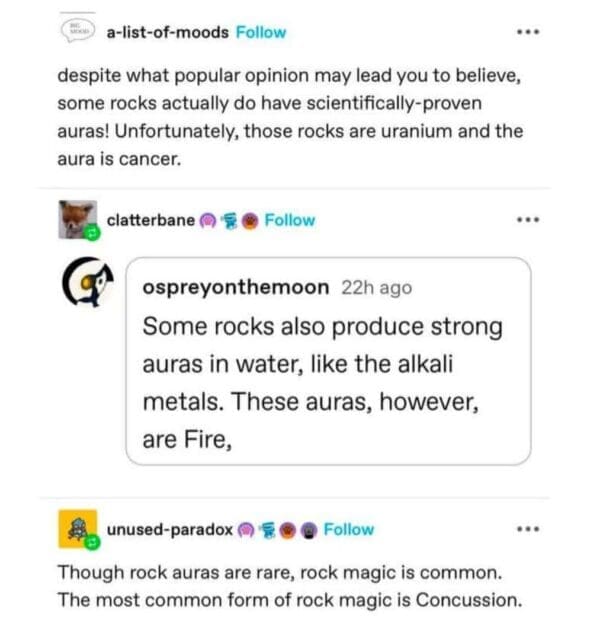This screenshot has height=623, width=600.
Task: Open the clatterbane username link
Action: (x=150, y=220)
